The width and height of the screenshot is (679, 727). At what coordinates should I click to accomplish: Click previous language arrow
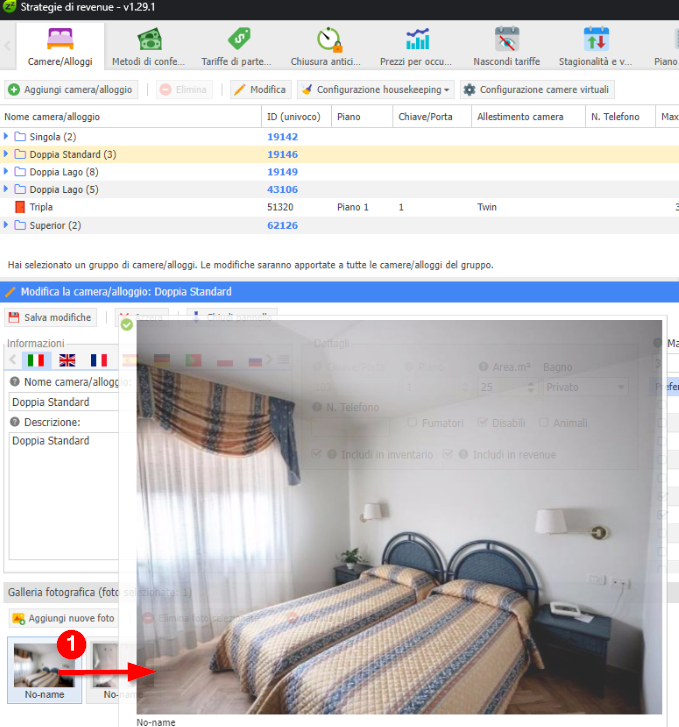tap(13, 360)
